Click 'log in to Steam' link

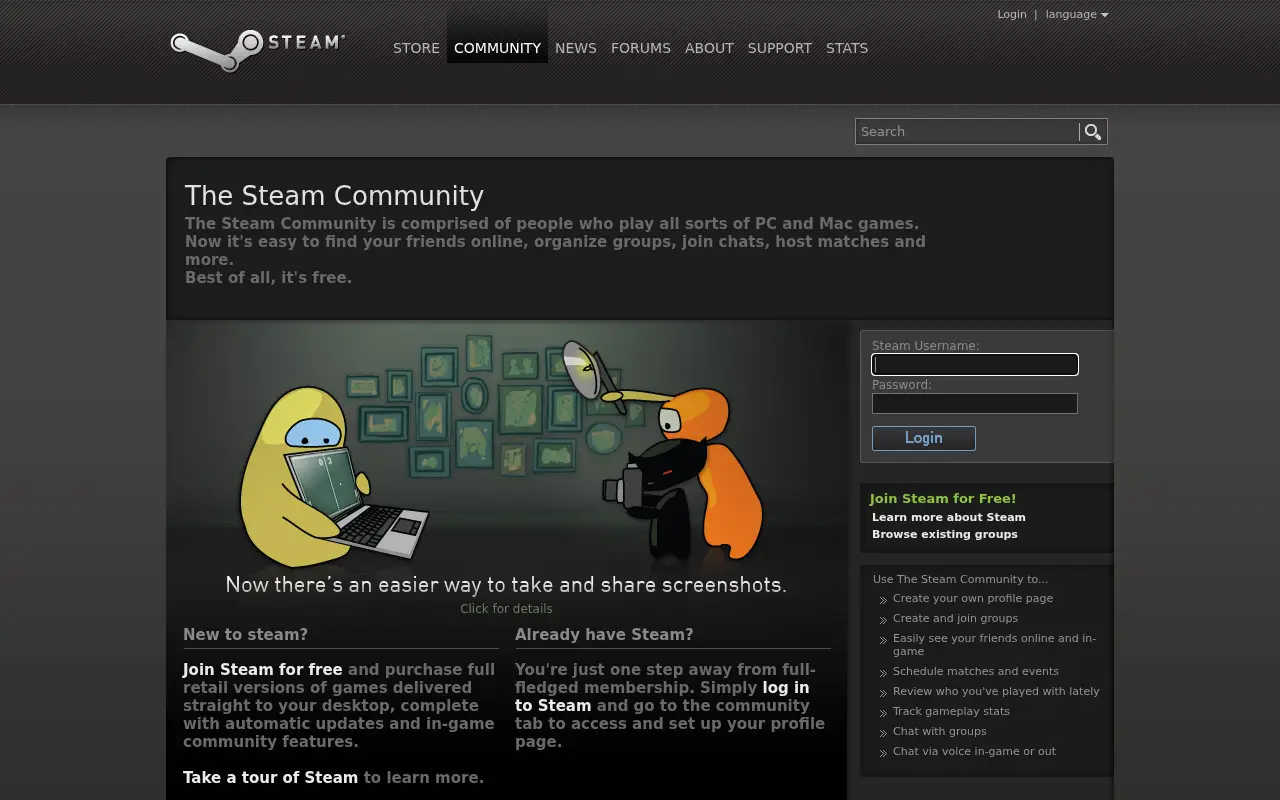point(662,697)
